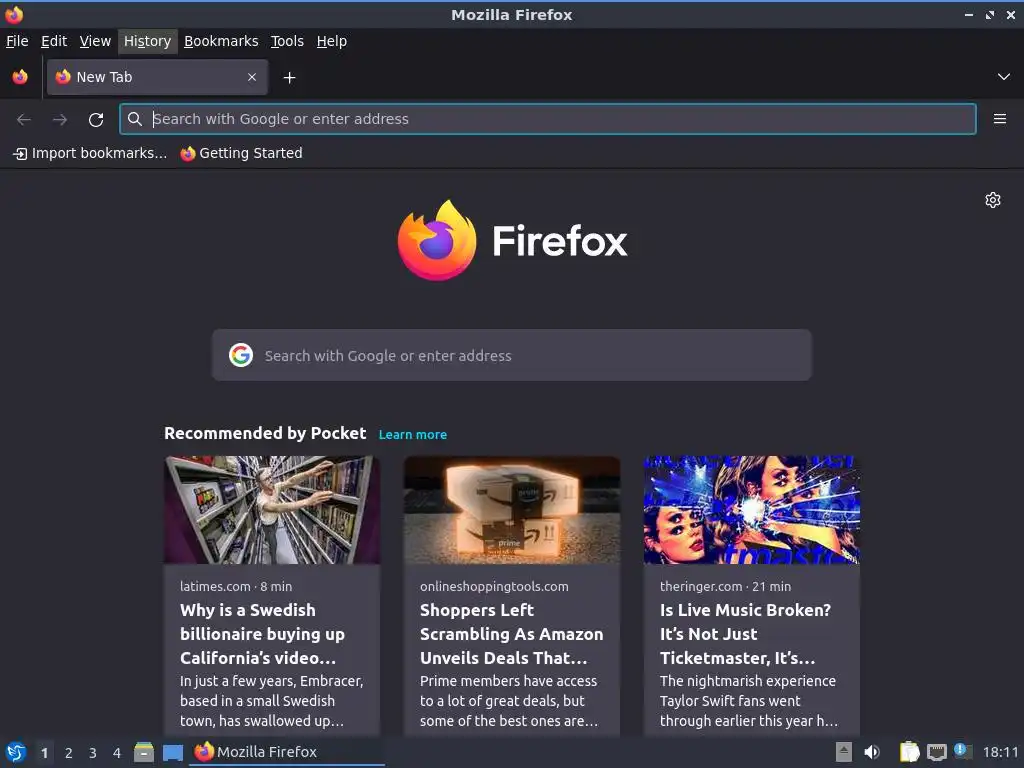Open the hamburger application menu
The height and width of the screenshot is (768, 1024).
coord(999,119)
